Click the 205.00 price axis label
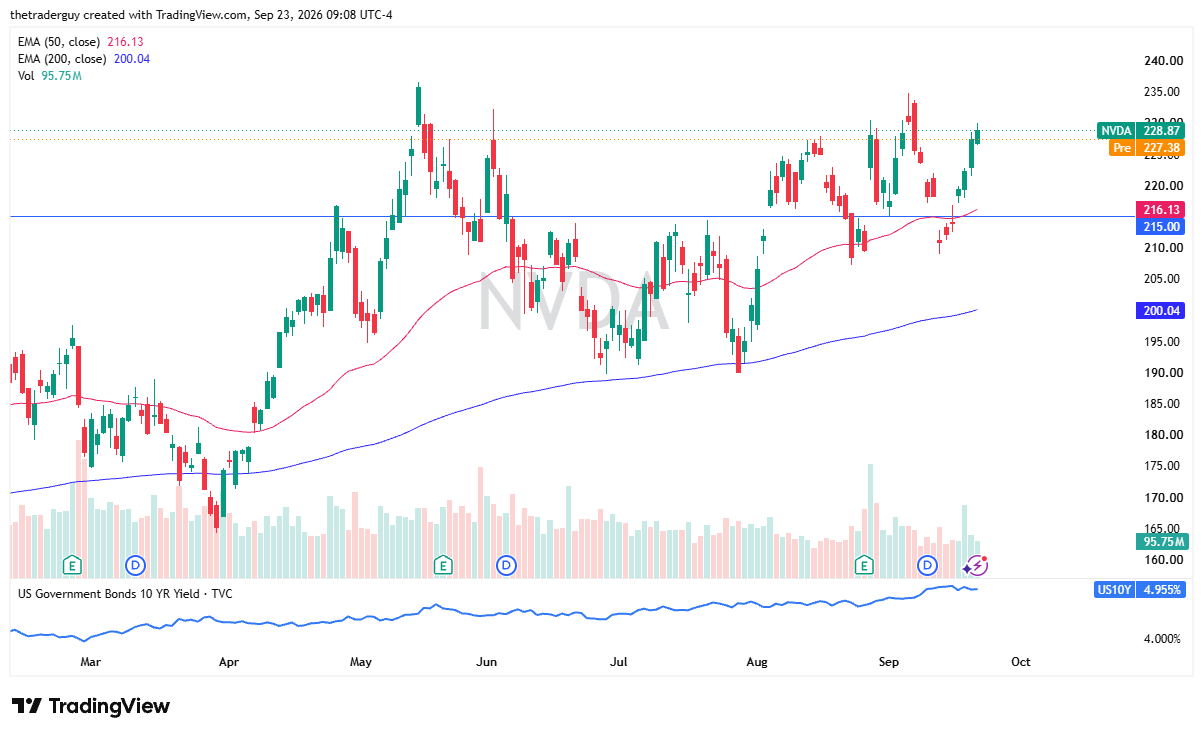 point(1164,279)
